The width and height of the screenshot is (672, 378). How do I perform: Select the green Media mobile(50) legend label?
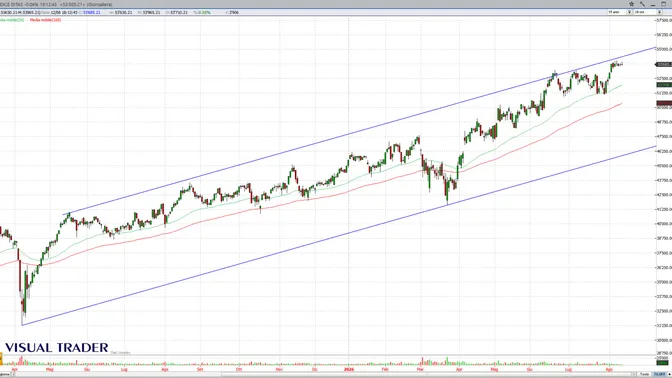coord(12,20)
